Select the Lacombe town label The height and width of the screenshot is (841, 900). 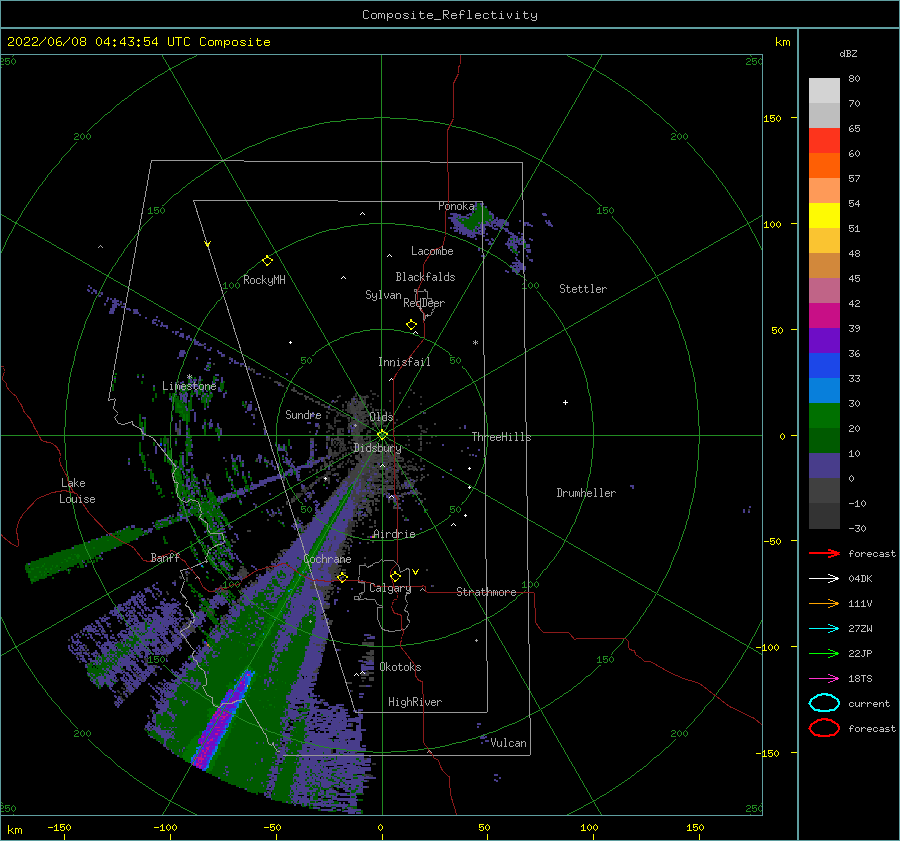[432, 251]
